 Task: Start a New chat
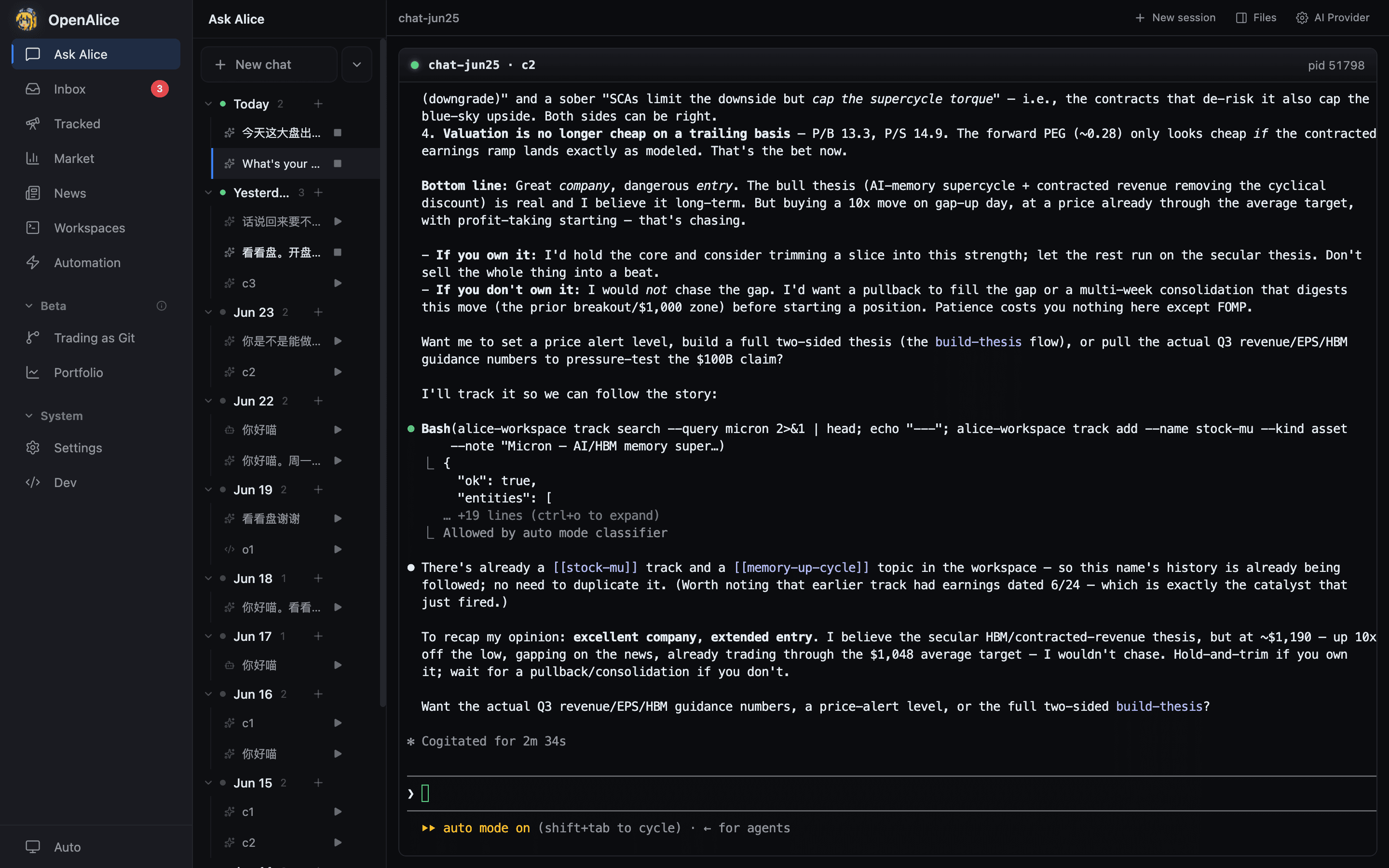(269, 64)
